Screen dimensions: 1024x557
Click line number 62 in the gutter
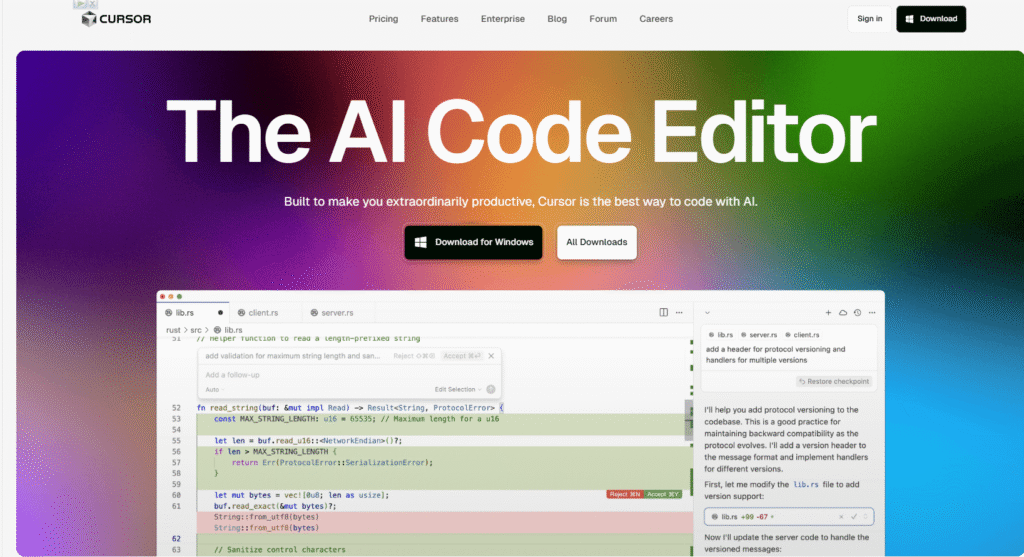(176, 539)
